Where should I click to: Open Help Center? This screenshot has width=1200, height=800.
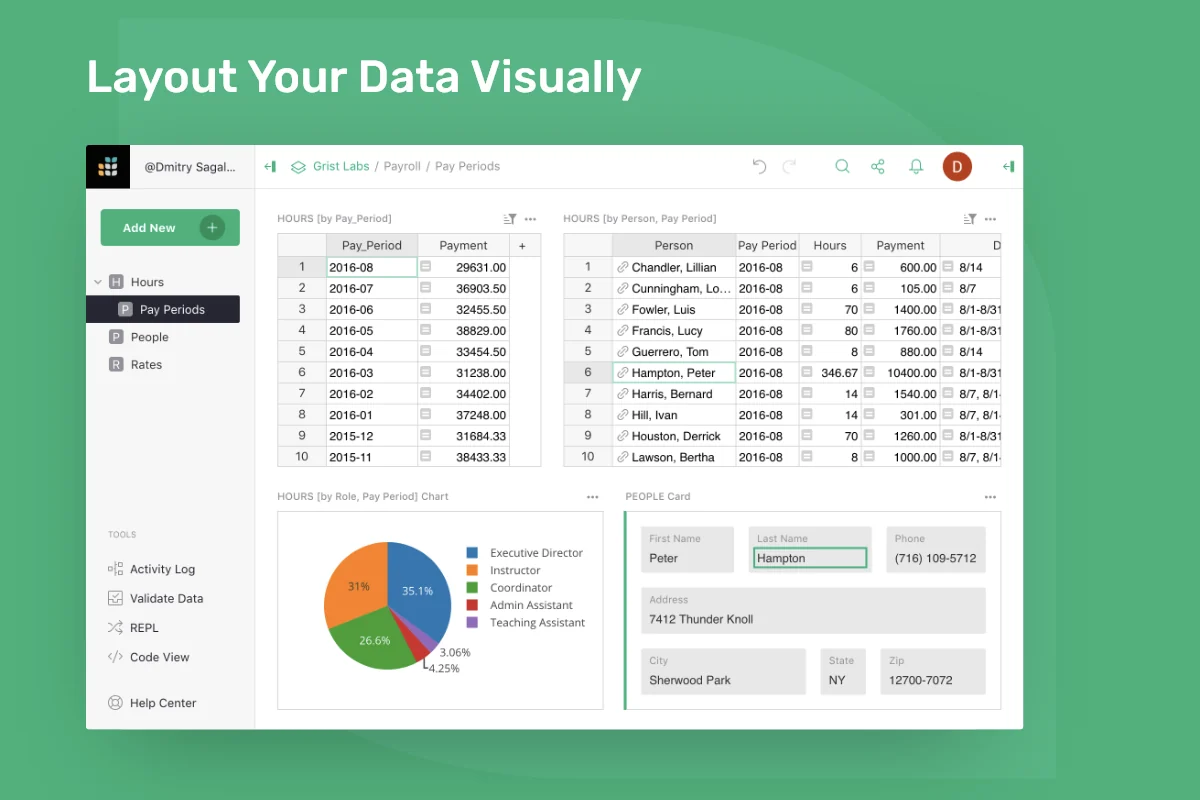click(163, 703)
